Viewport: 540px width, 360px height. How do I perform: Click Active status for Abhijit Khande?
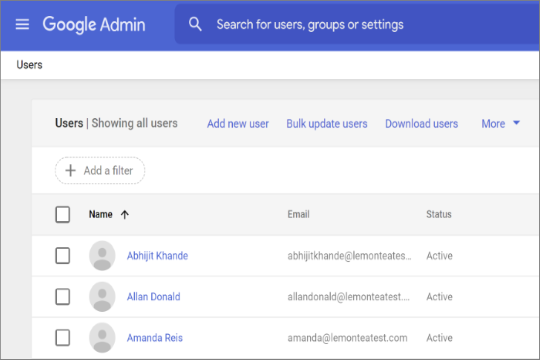tap(439, 256)
